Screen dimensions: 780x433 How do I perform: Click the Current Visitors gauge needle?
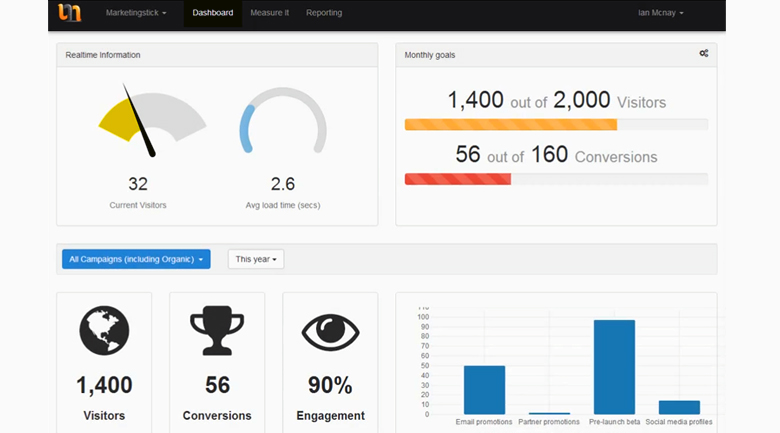click(x=140, y=122)
